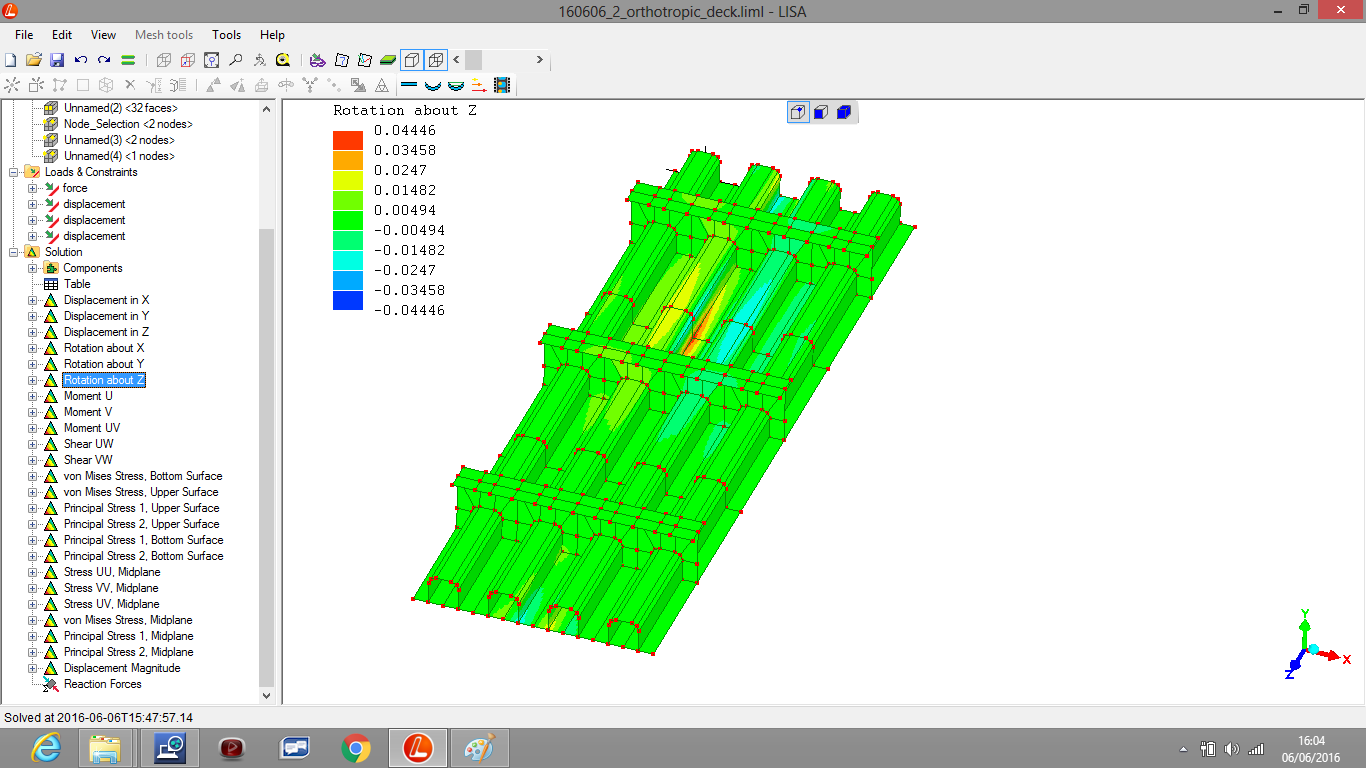Click the red 0.04446 legend swatch

(348, 140)
